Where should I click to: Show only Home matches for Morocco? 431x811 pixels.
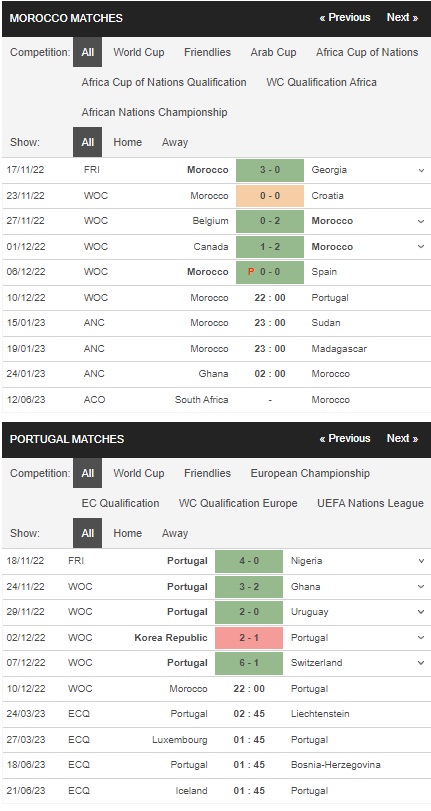[127, 142]
